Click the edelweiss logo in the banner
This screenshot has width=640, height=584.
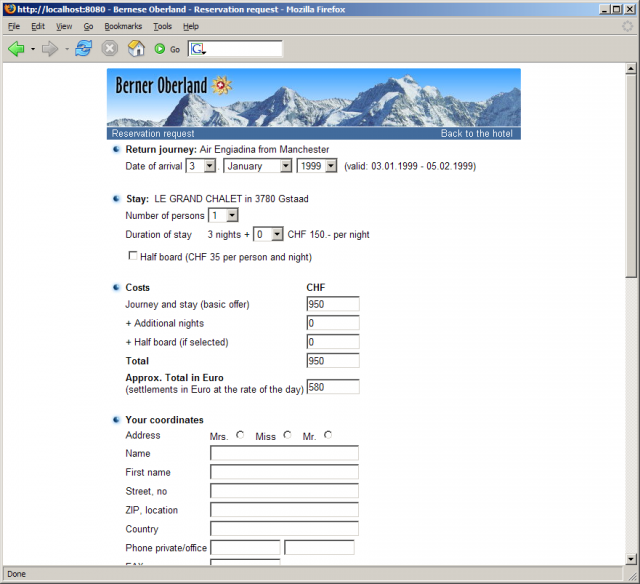[x=221, y=85]
